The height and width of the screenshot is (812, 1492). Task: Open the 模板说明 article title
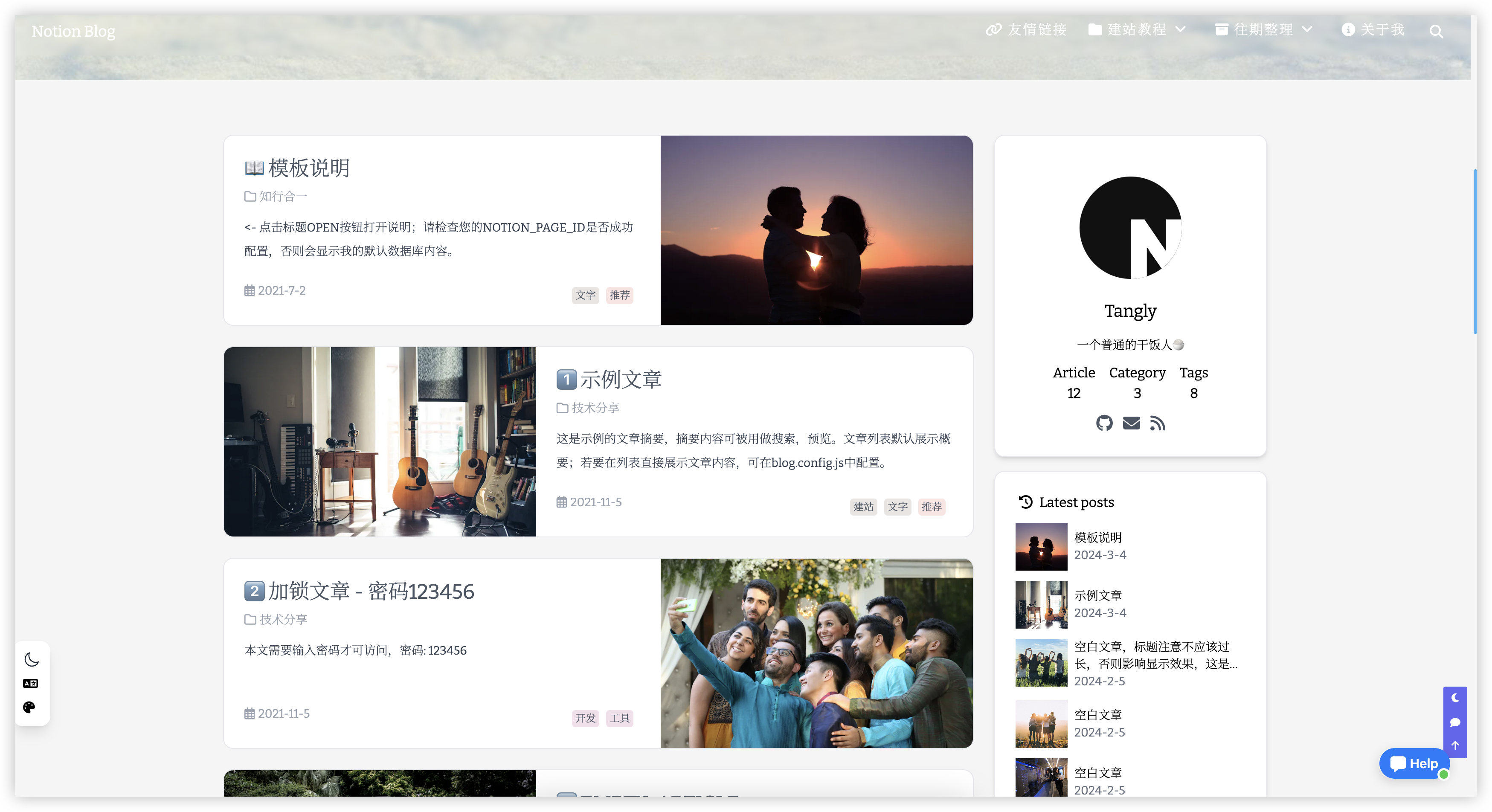point(309,168)
